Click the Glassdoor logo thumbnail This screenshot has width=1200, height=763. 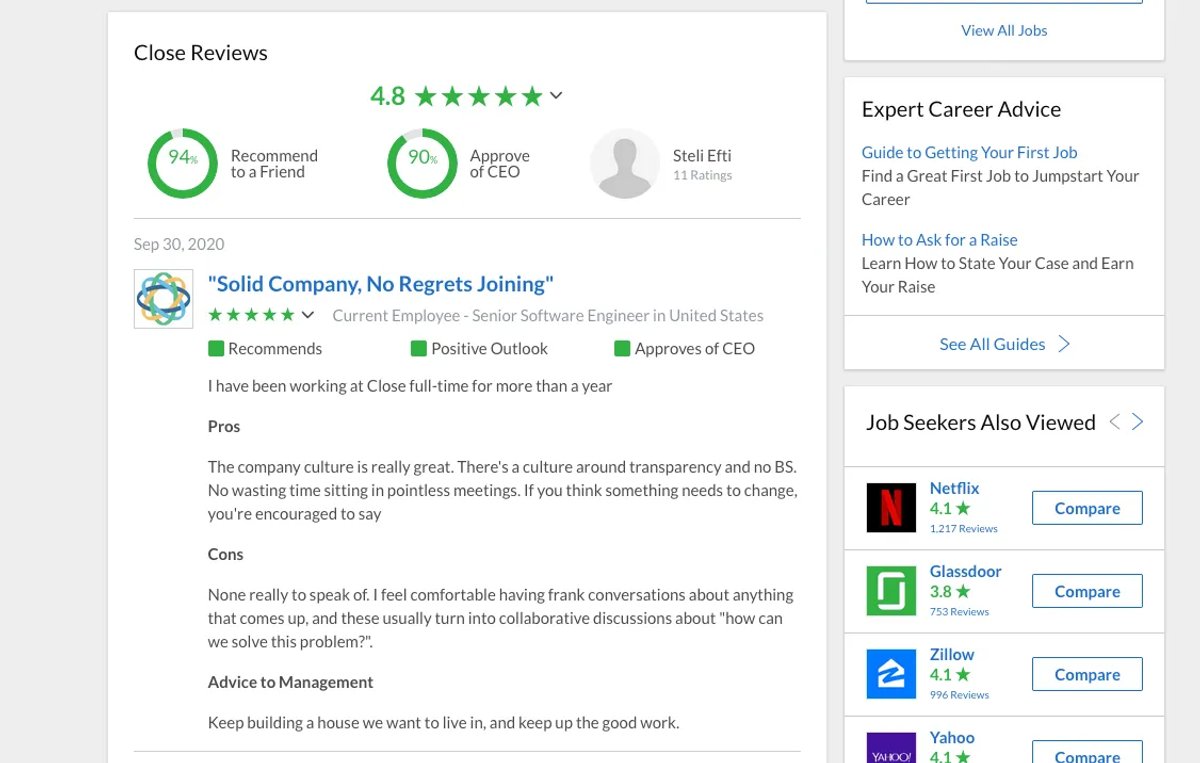pos(891,591)
